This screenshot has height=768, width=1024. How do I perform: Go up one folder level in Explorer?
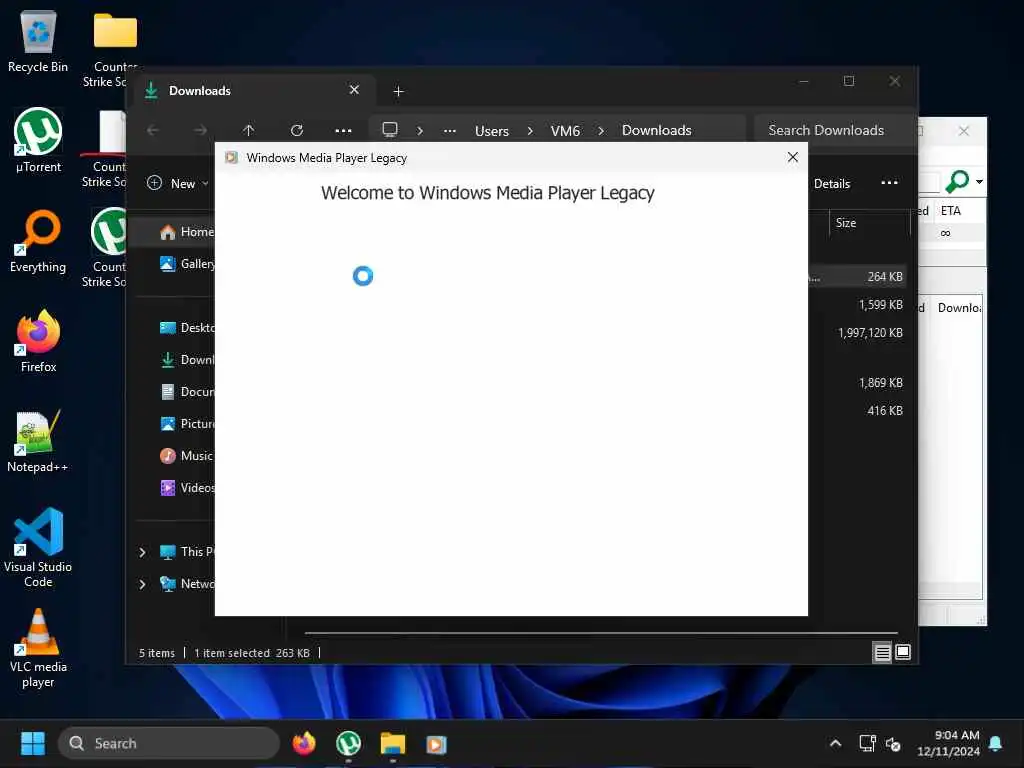pos(248,130)
